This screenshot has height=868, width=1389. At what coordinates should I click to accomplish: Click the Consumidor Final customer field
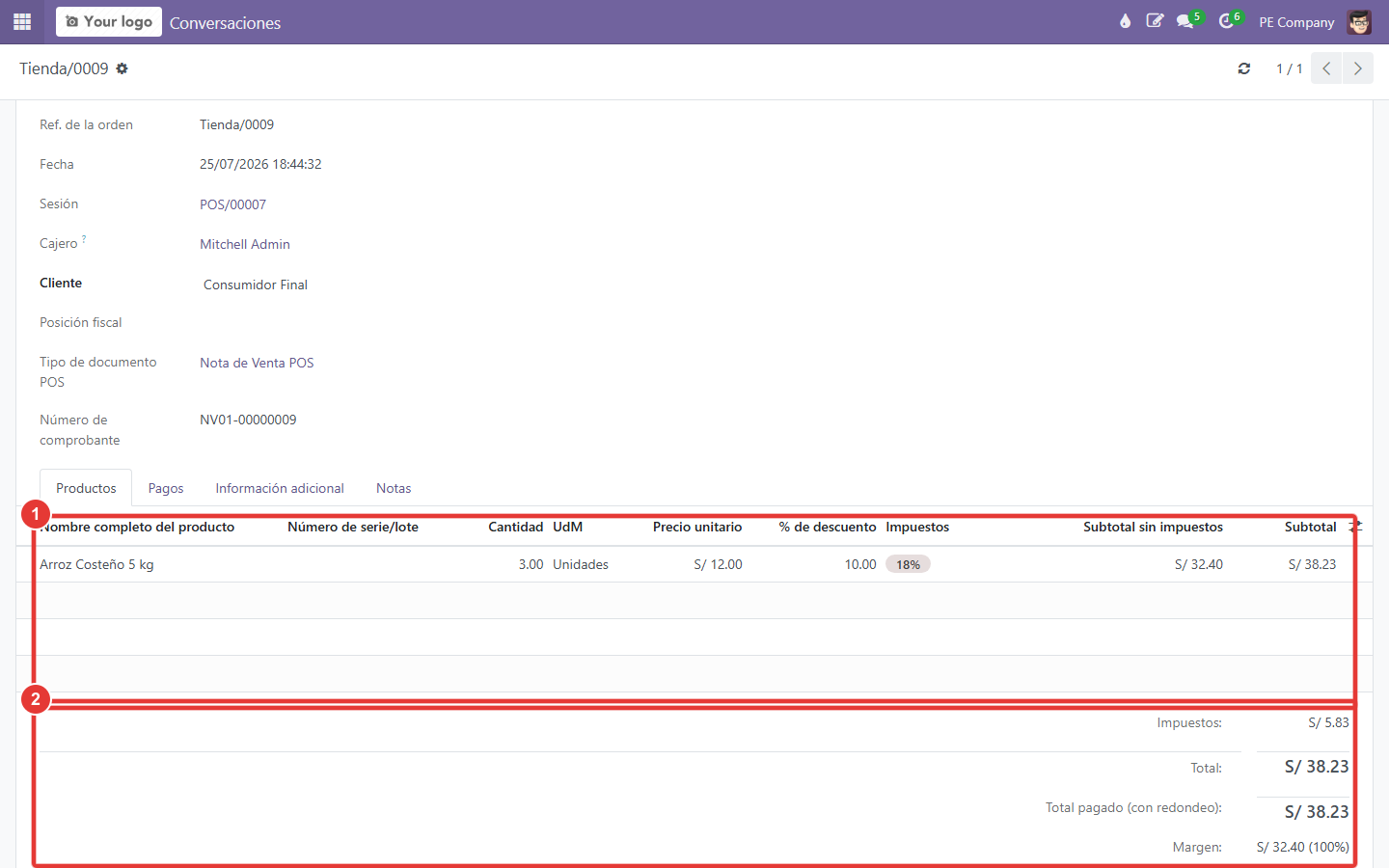(x=256, y=285)
